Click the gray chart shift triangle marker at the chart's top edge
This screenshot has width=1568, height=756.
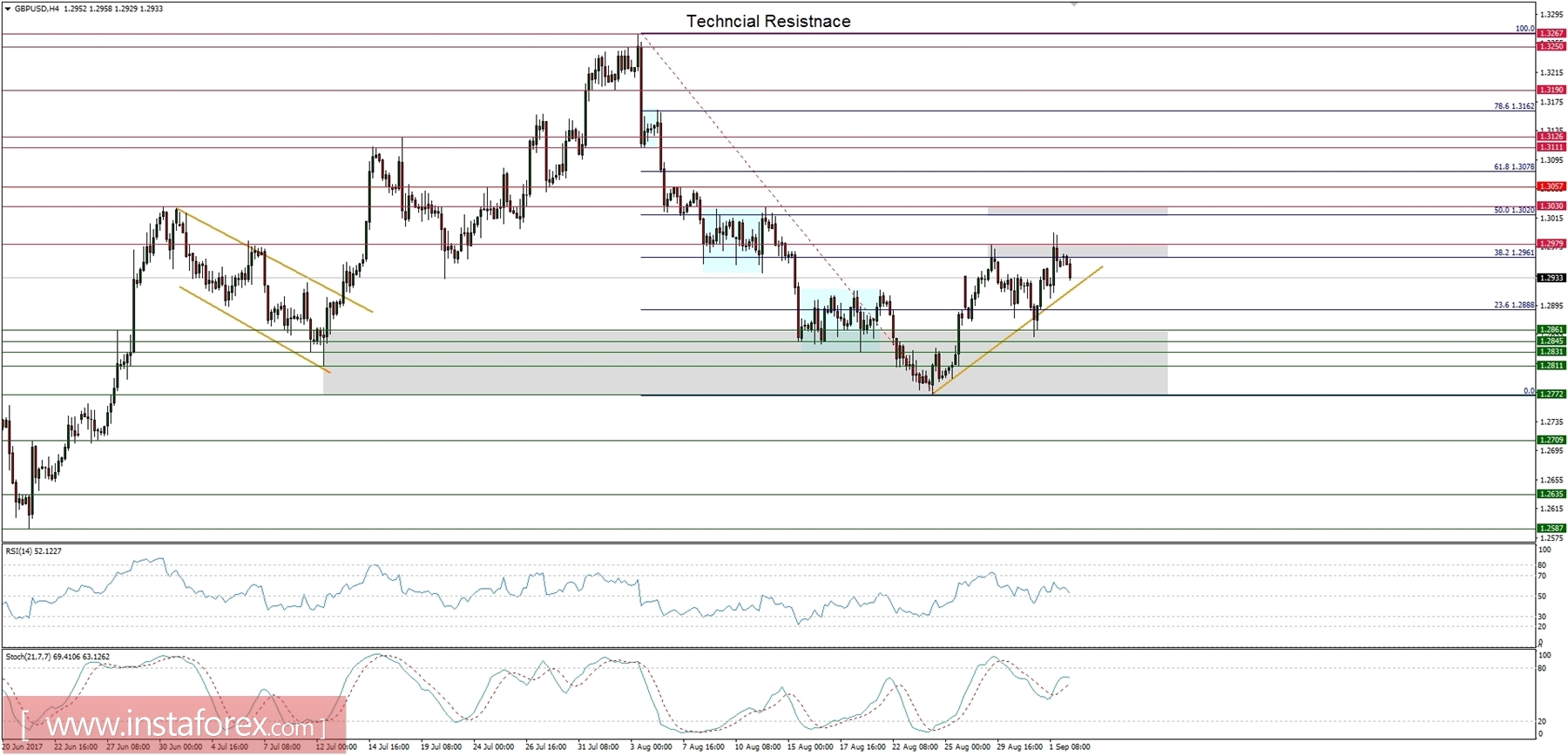(x=1074, y=4)
